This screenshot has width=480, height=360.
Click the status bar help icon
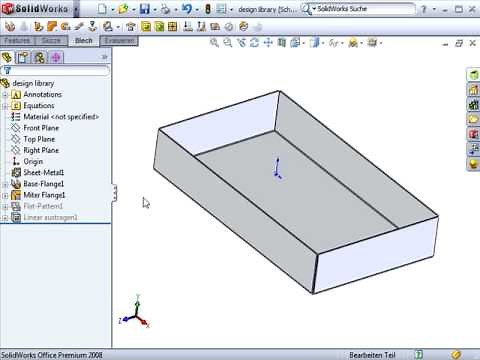point(419,354)
